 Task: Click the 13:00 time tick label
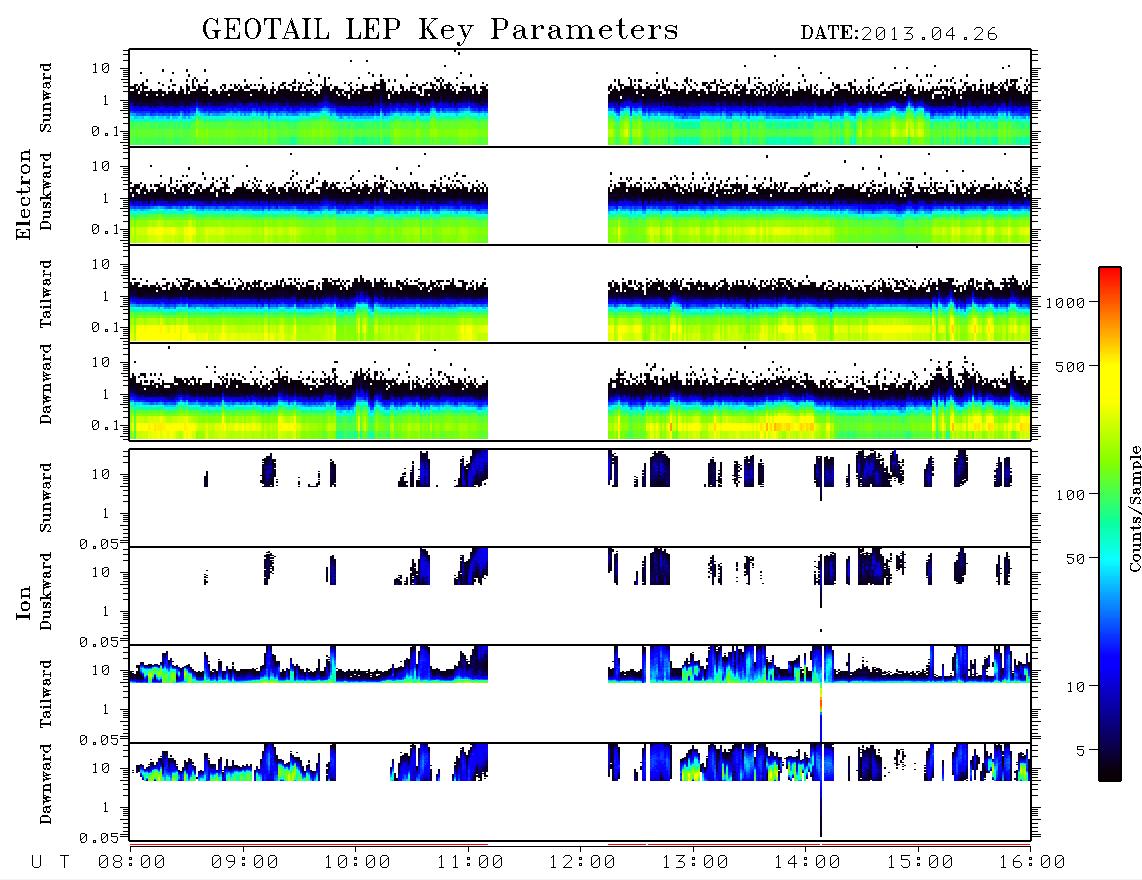tap(695, 863)
